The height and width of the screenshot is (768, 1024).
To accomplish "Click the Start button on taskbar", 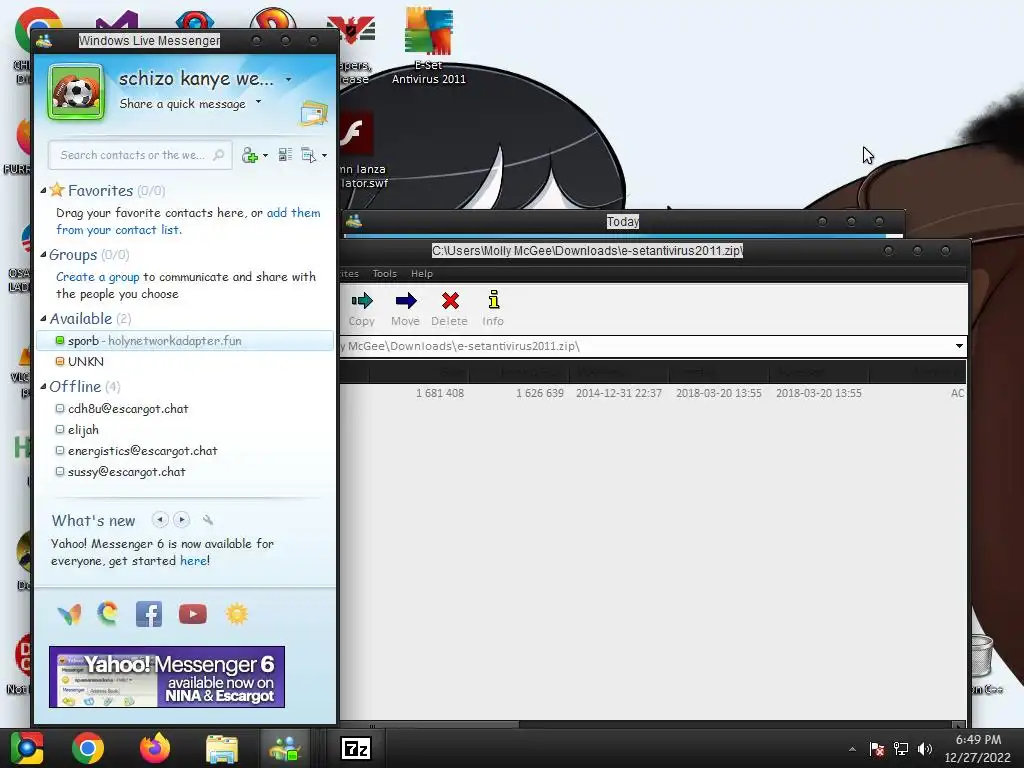I will (x=27, y=748).
